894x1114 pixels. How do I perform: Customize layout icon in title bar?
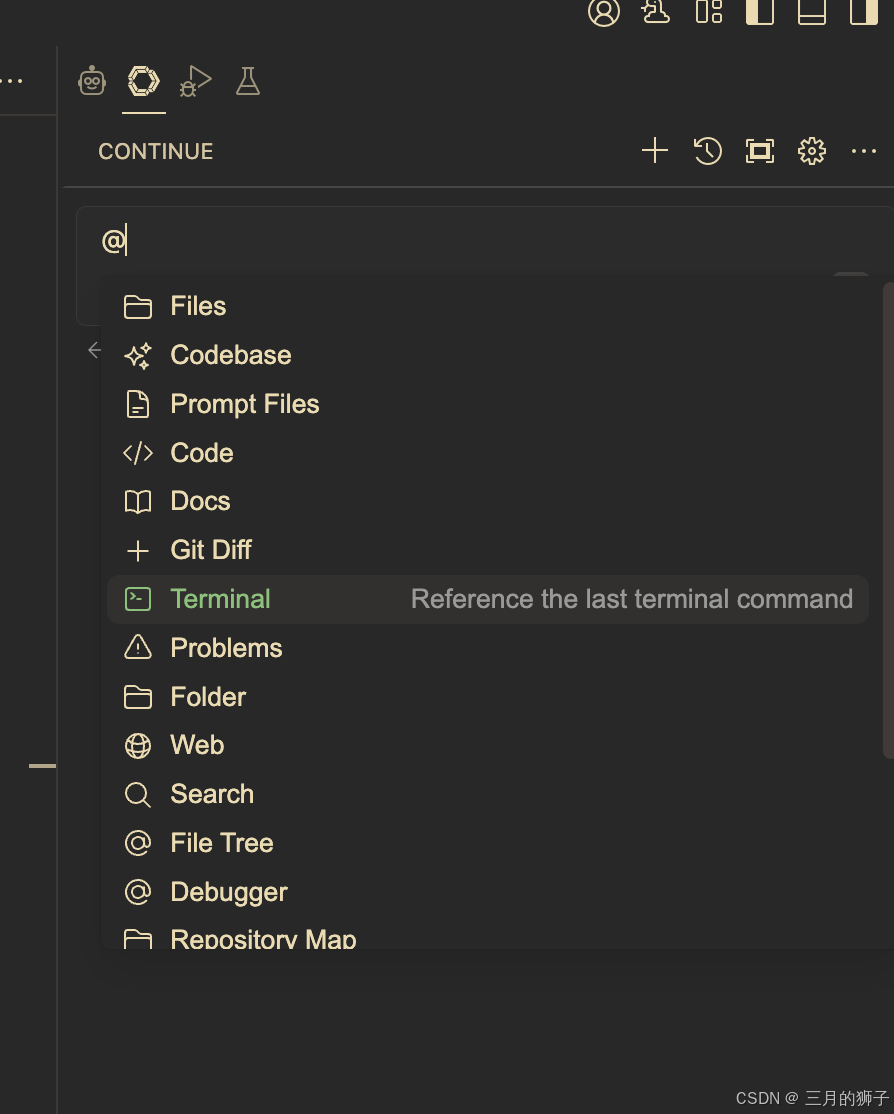click(x=709, y=12)
